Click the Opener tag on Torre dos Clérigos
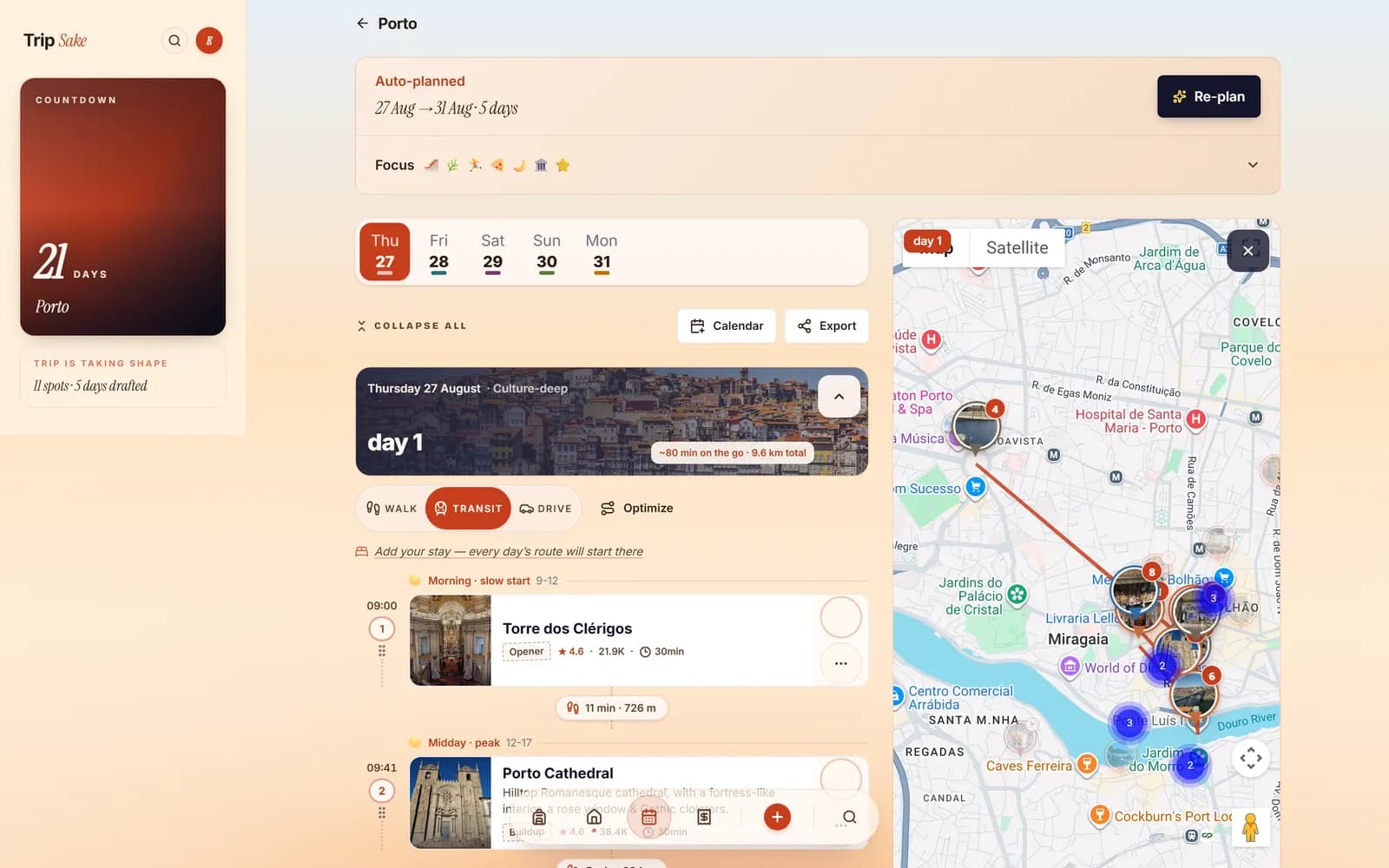This screenshot has width=1389, height=868. [x=526, y=652]
